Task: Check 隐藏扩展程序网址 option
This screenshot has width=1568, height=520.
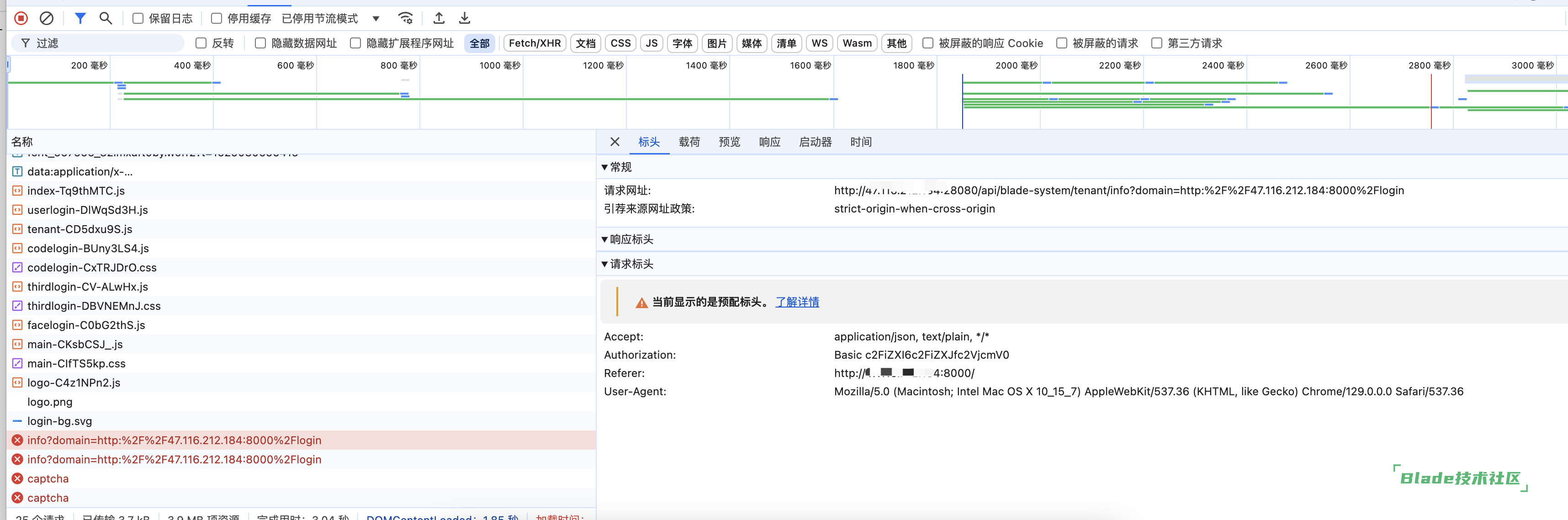Action: click(x=355, y=43)
